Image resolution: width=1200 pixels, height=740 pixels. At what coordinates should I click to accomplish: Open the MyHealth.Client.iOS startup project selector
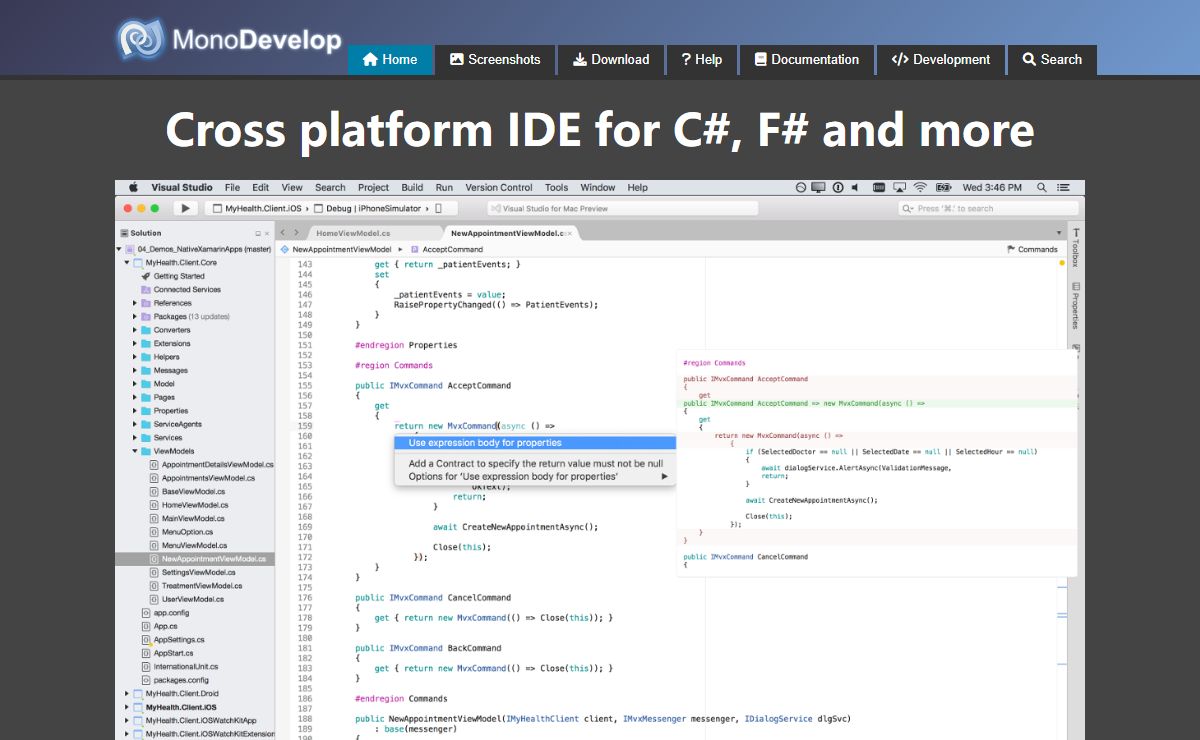pyautogui.click(x=259, y=208)
